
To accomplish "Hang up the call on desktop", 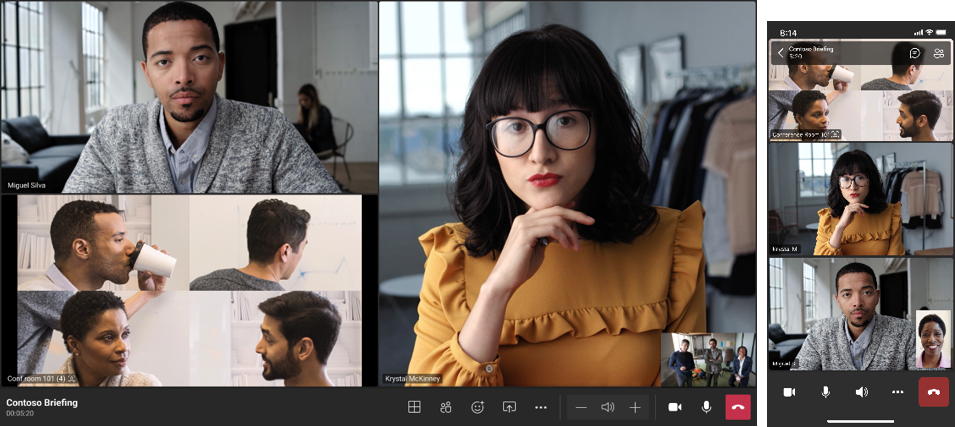I will (738, 408).
